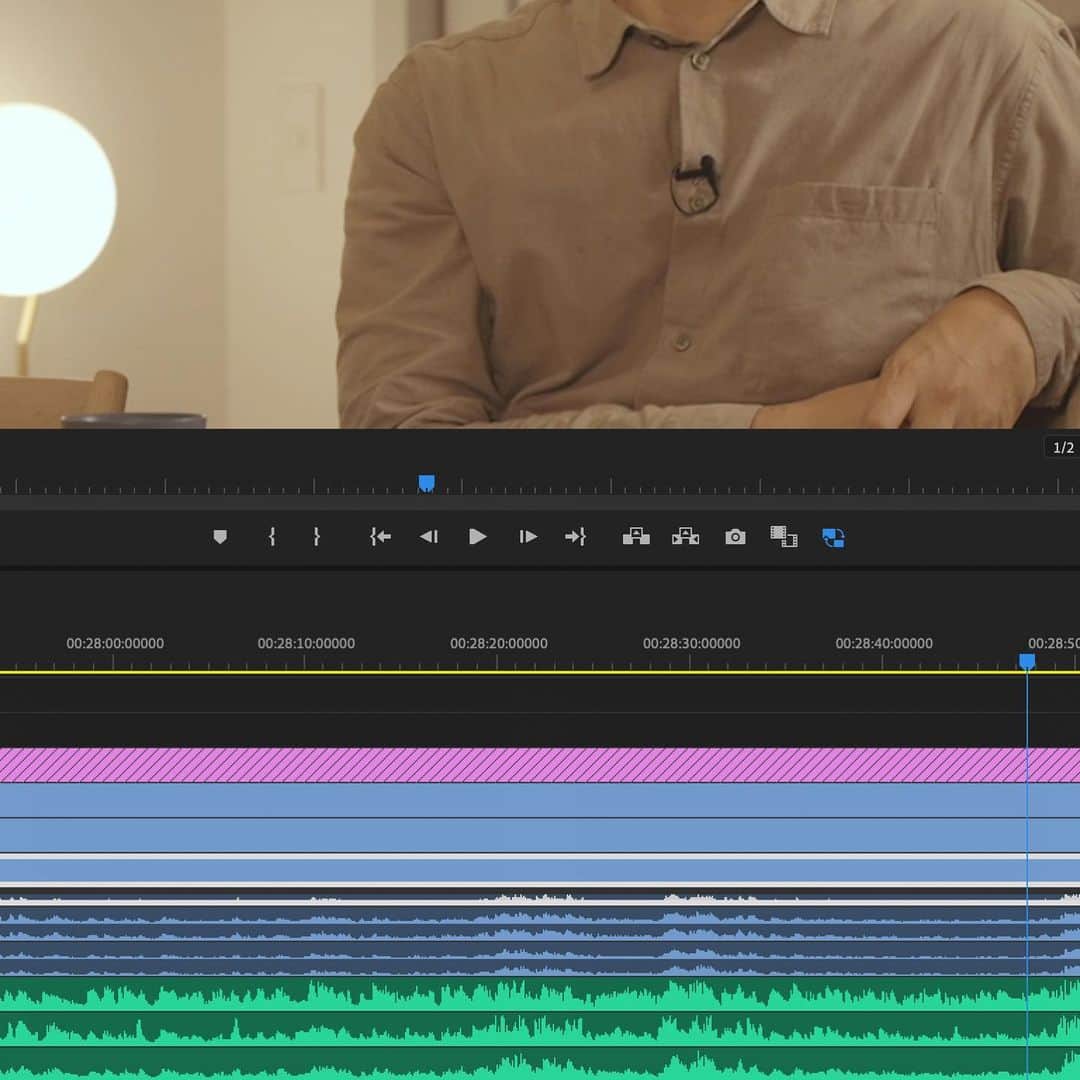Image resolution: width=1080 pixels, height=1080 pixels.
Task: Click the 00:28:40:00000 timecode on ruler
Action: [x=884, y=643]
